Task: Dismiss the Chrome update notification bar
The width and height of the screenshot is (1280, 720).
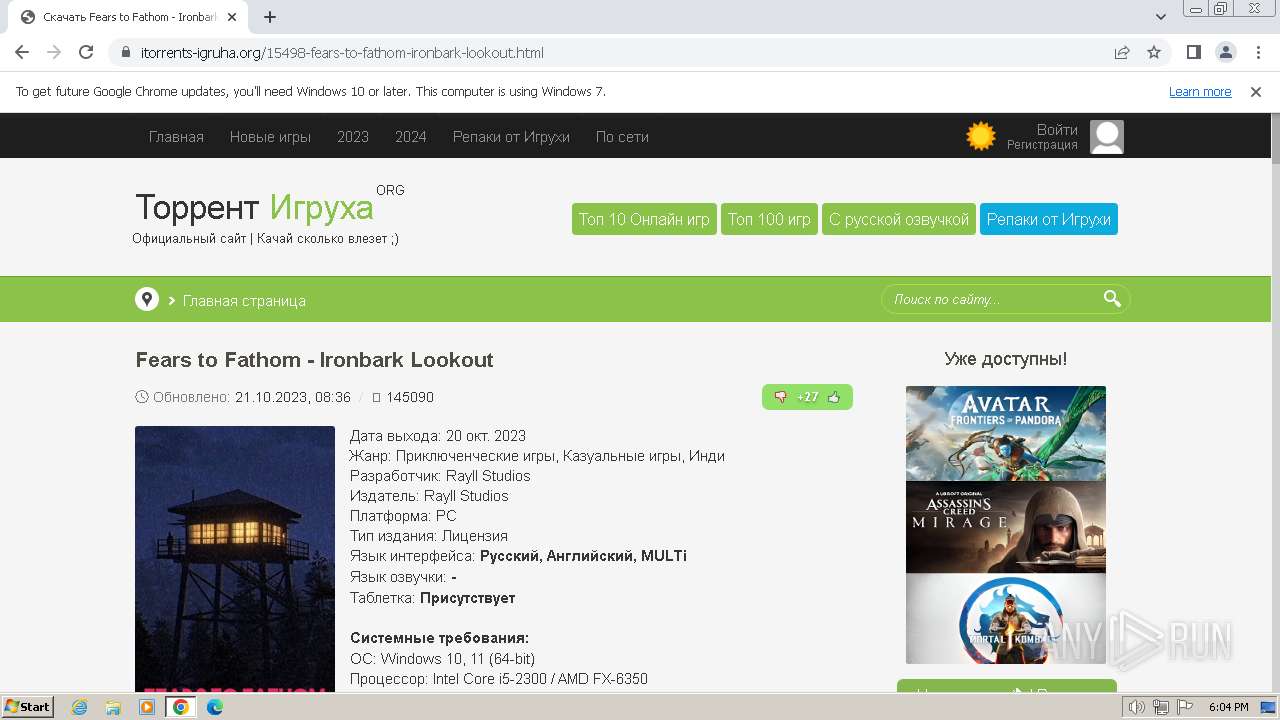Action: pos(1256,91)
